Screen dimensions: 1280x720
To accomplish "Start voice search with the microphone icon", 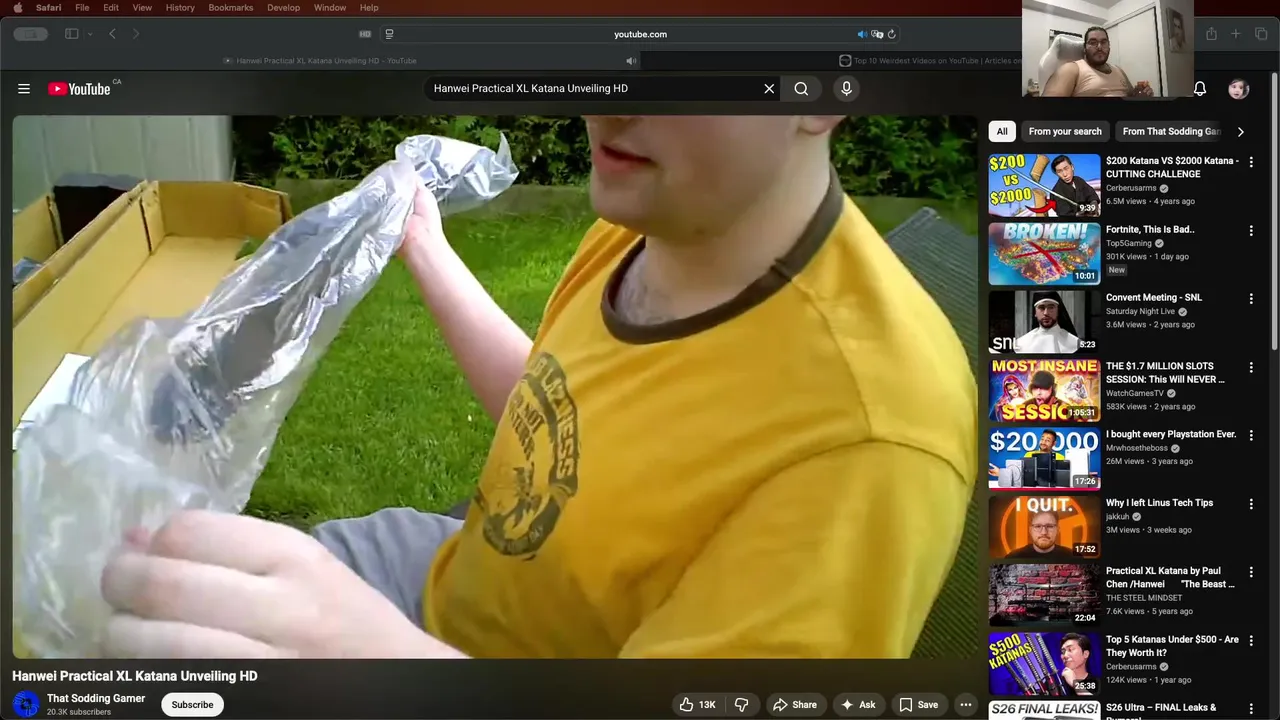I will click(846, 89).
